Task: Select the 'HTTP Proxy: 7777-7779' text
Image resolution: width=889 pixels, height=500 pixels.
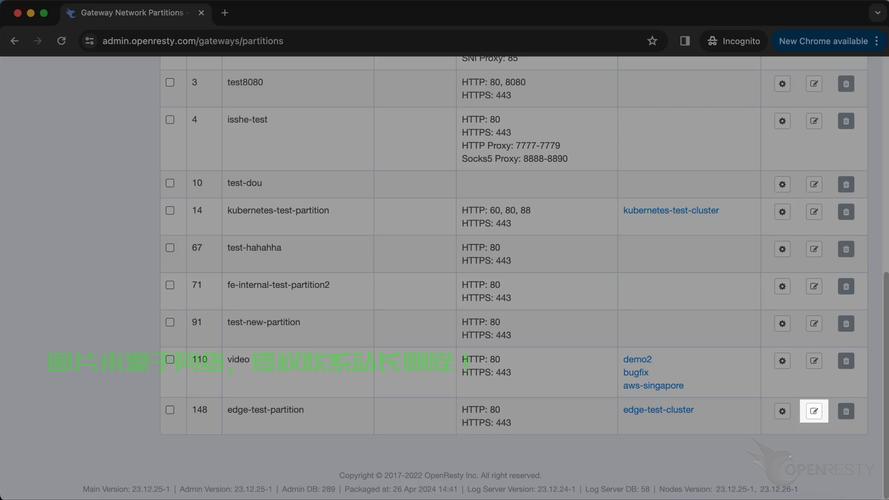Action: click(x=511, y=146)
